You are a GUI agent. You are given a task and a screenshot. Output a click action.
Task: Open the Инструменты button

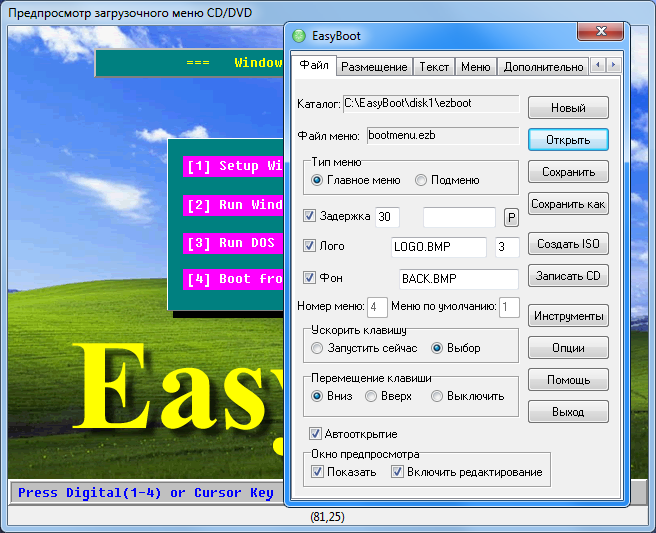coord(568,315)
